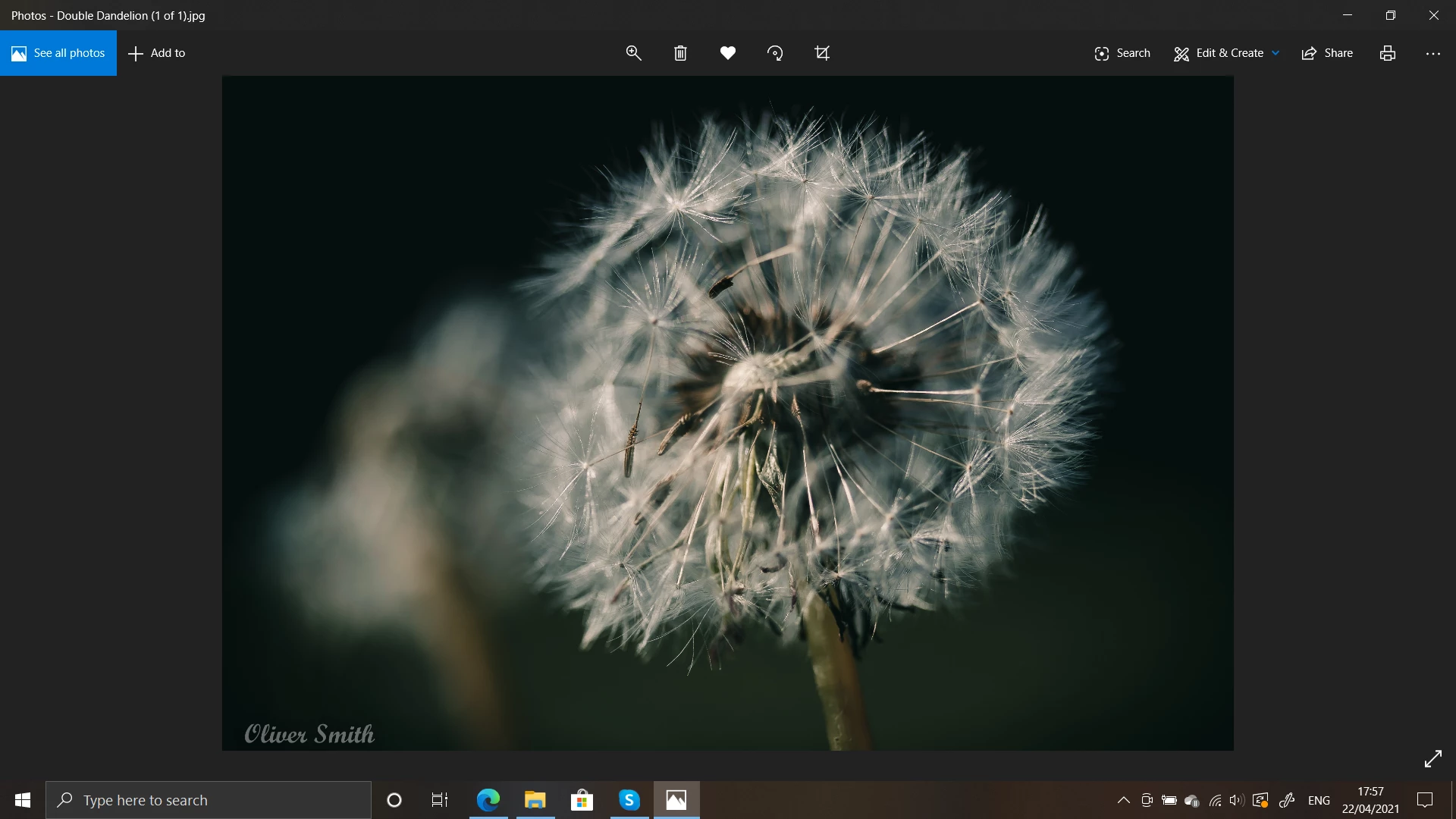Go back to See all photos
The height and width of the screenshot is (819, 1456).
coord(58,53)
